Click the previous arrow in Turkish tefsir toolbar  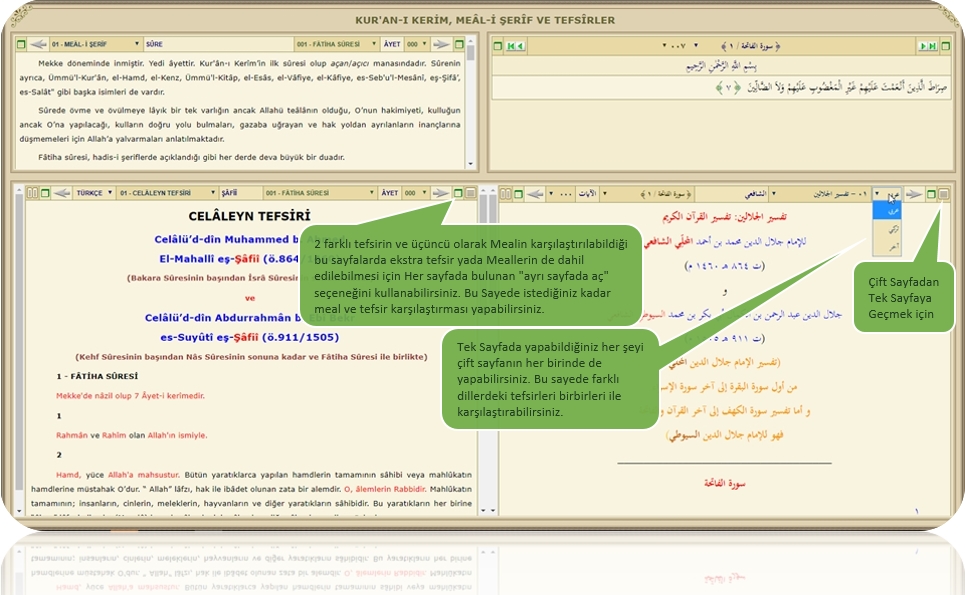62,193
